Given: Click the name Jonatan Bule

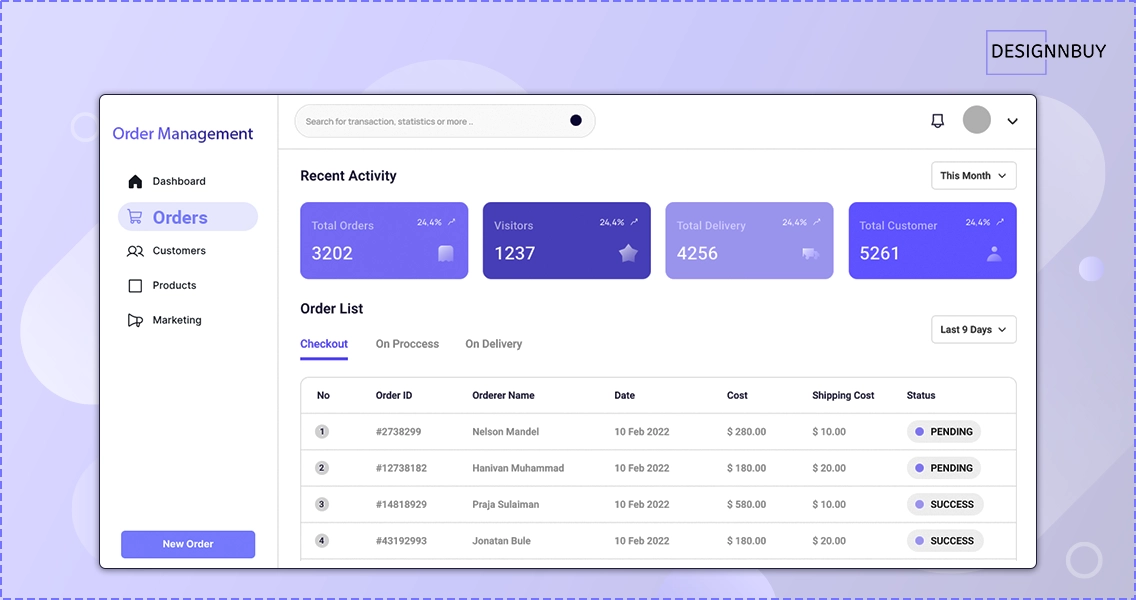Looking at the screenshot, I should [501, 541].
